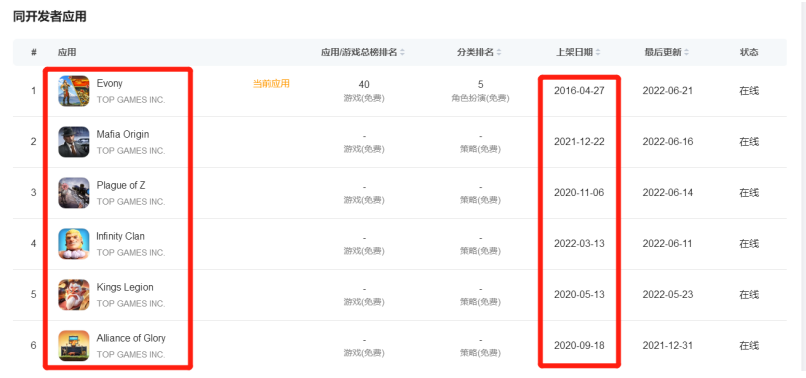Sort by 最后更新 column
The image size is (806, 378).
click(x=667, y=52)
